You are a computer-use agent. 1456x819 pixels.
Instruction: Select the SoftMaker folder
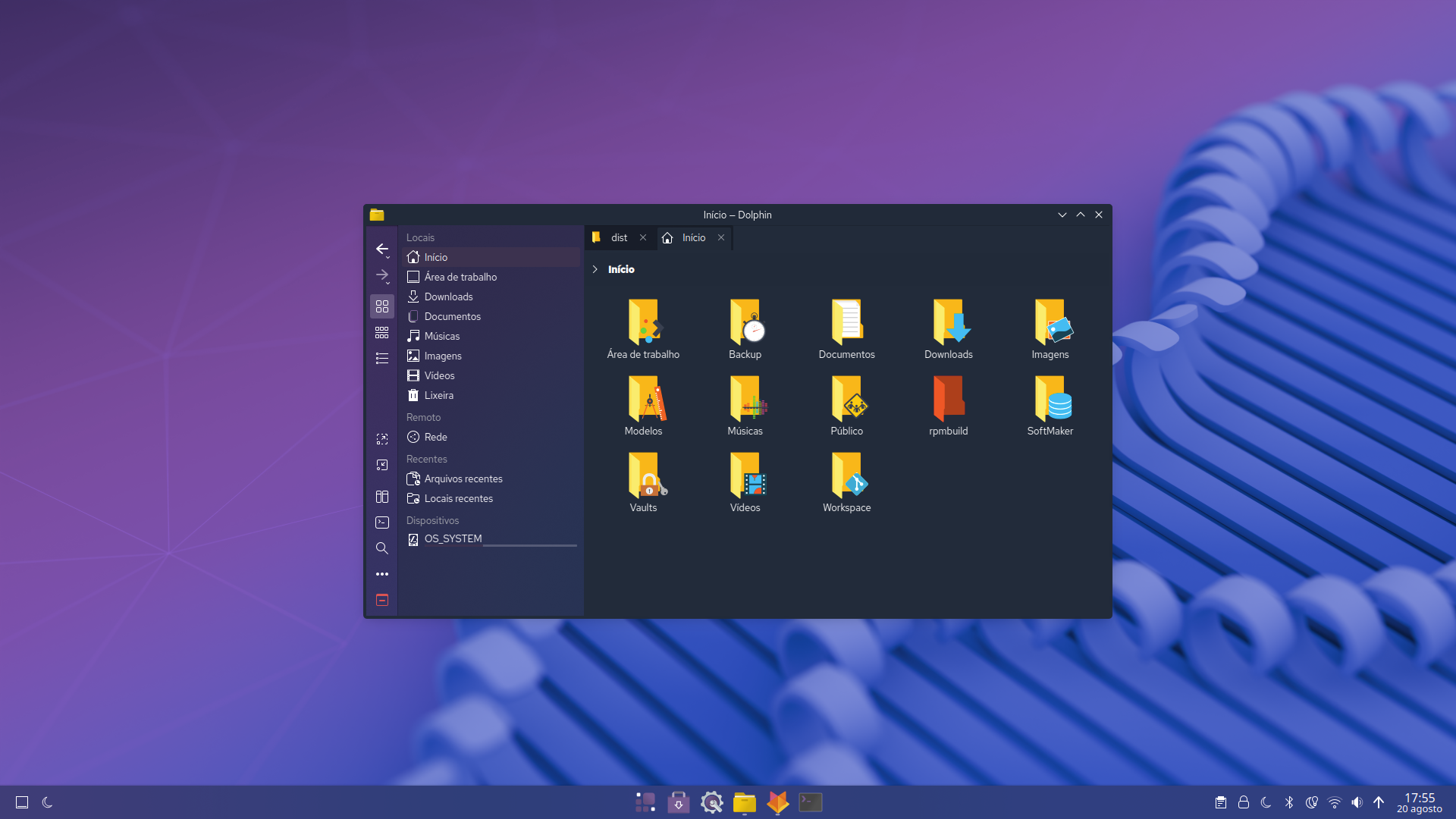point(1050,406)
